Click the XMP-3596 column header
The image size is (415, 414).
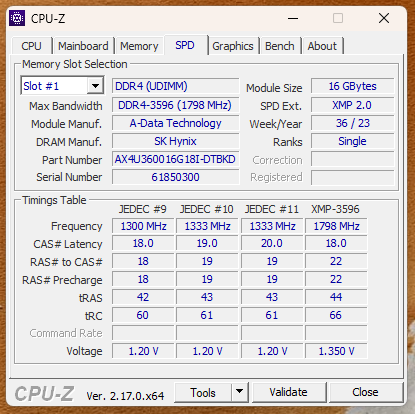click(335, 209)
